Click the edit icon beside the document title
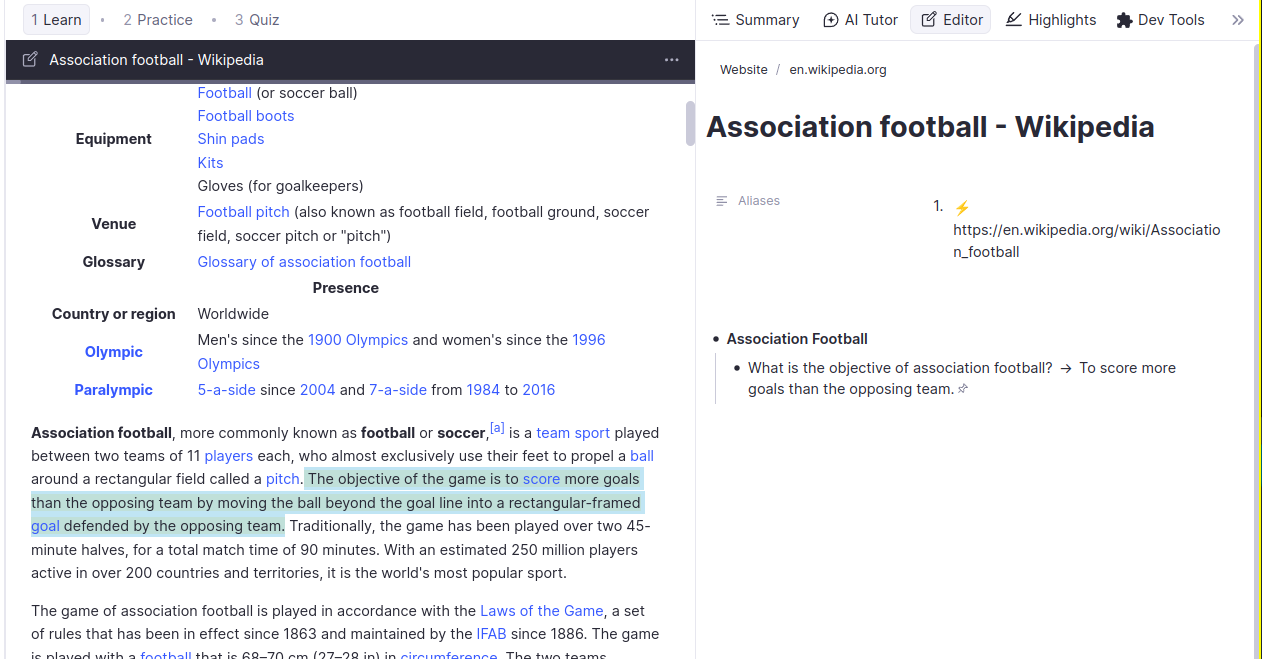This screenshot has width=1262, height=659. (x=30, y=60)
